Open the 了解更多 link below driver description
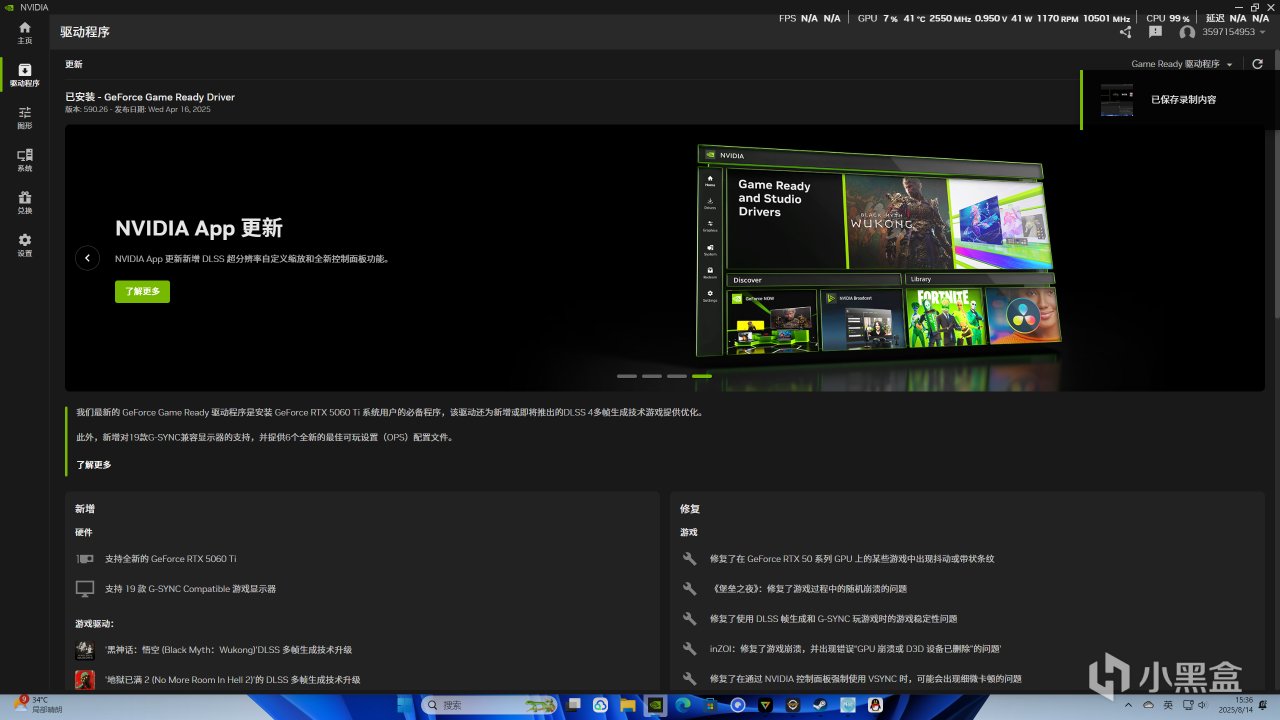 [94, 465]
